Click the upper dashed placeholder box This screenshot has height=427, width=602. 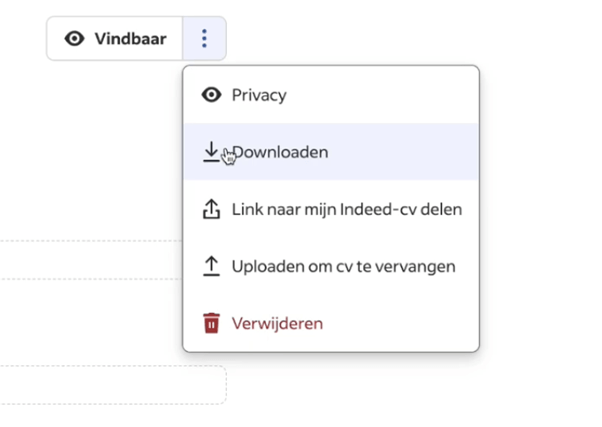pos(90,260)
